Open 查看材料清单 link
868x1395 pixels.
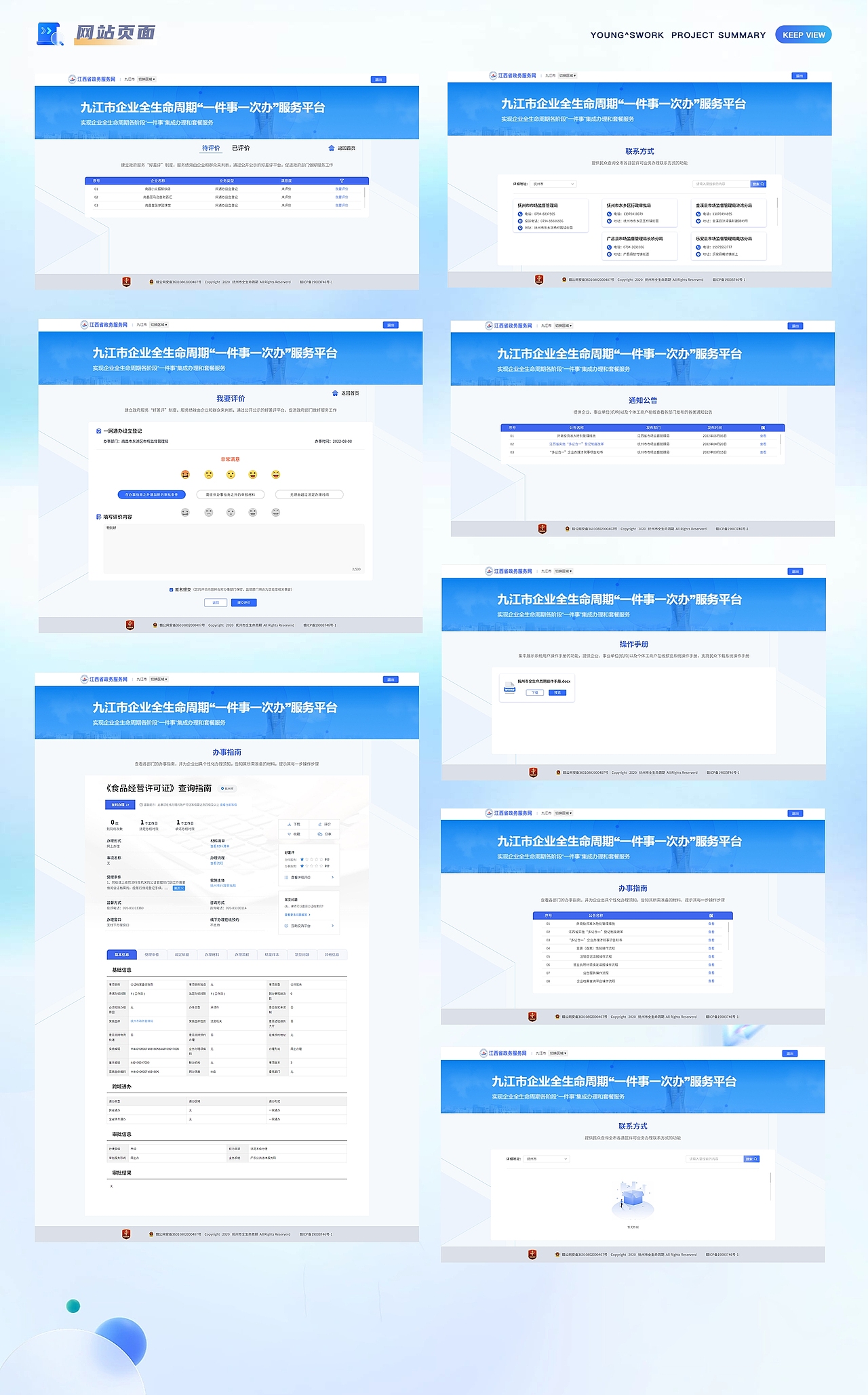click(x=220, y=846)
